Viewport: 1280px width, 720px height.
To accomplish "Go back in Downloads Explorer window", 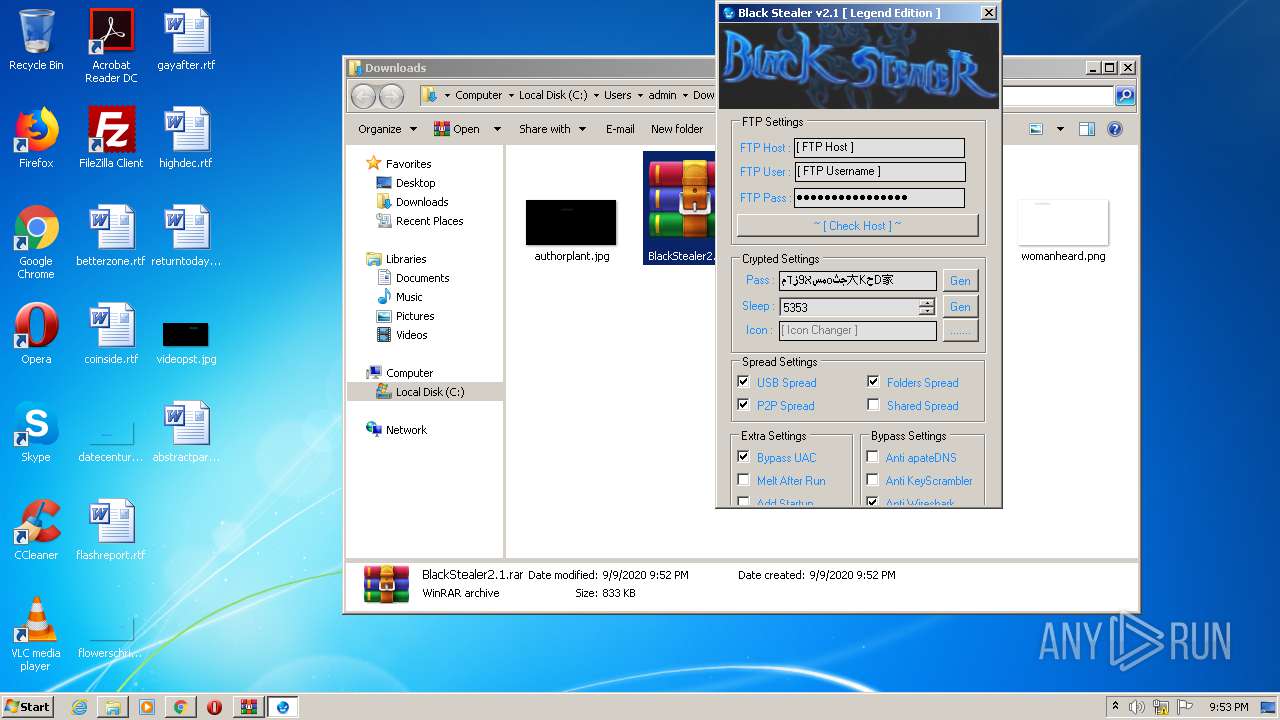I will 363,96.
